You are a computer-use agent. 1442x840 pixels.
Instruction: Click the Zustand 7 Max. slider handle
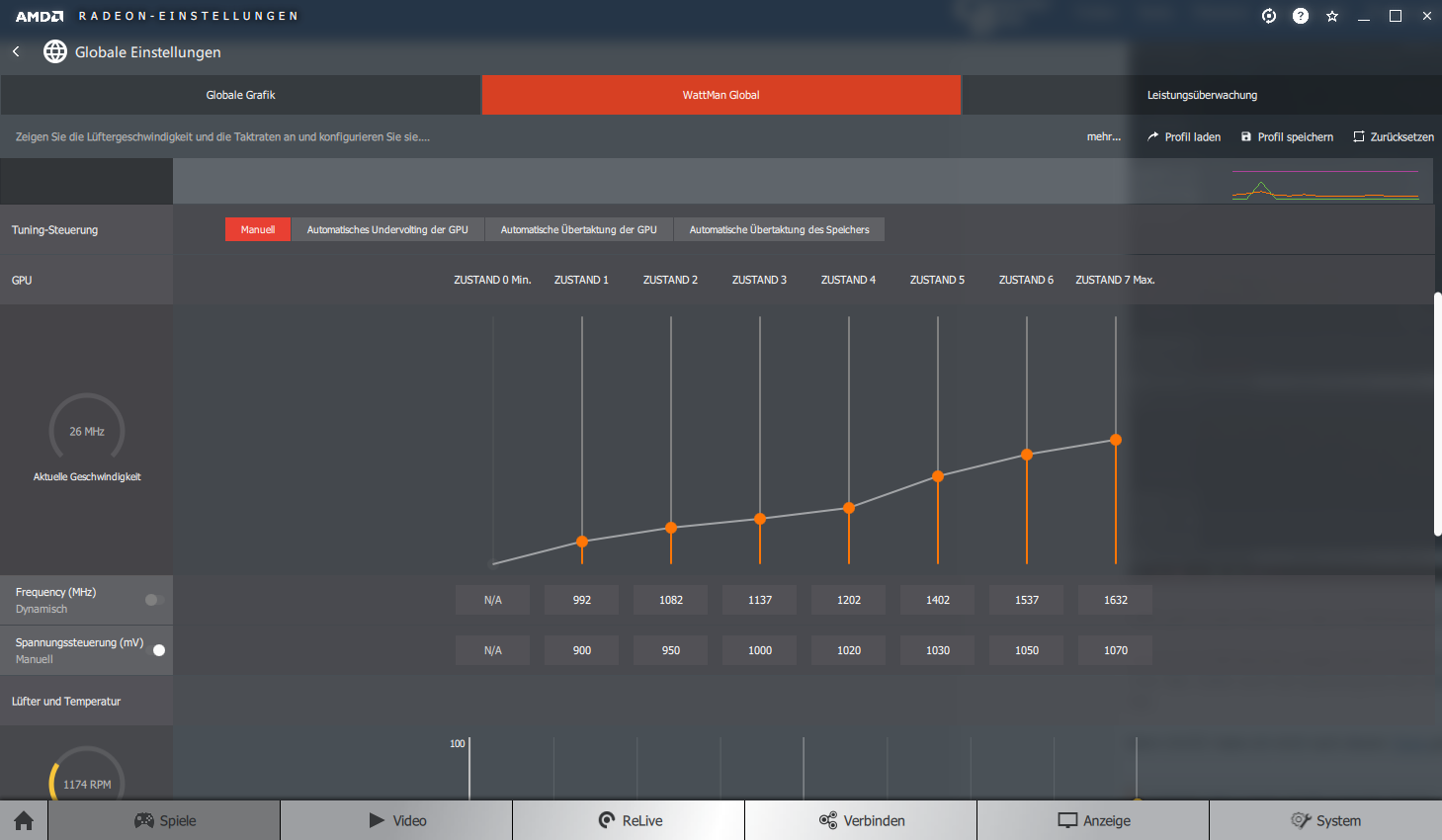click(x=1116, y=440)
